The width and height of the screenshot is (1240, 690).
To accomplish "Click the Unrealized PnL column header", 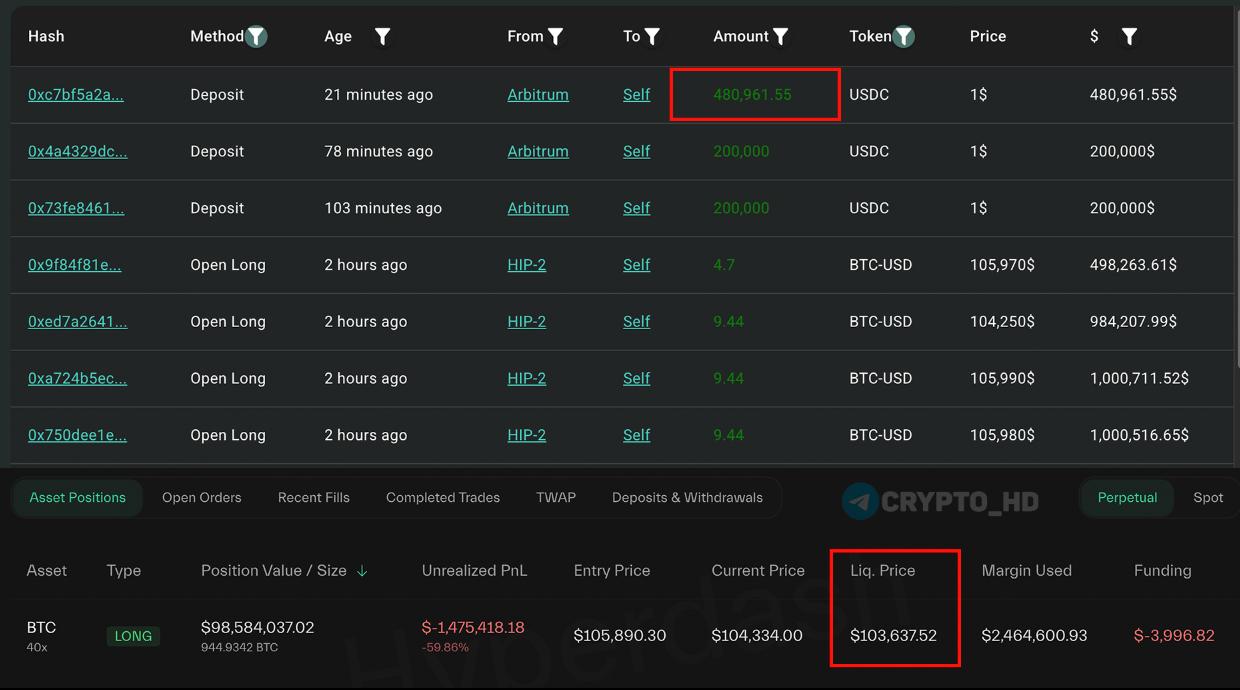I will [x=474, y=571].
